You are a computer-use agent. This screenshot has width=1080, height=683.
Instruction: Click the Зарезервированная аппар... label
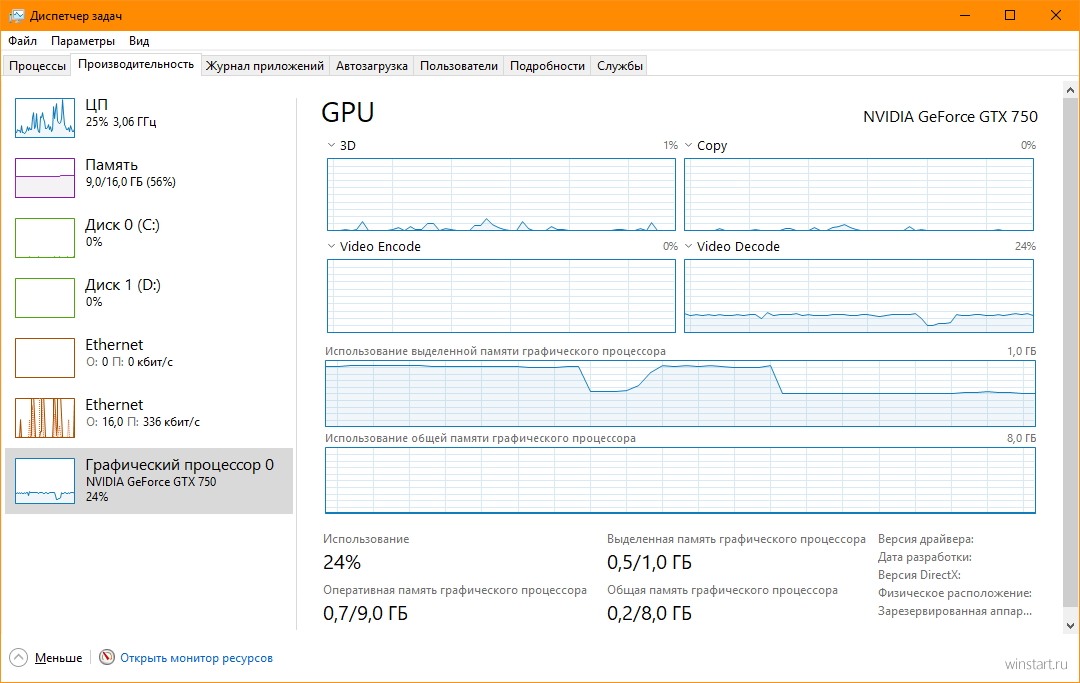click(955, 611)
